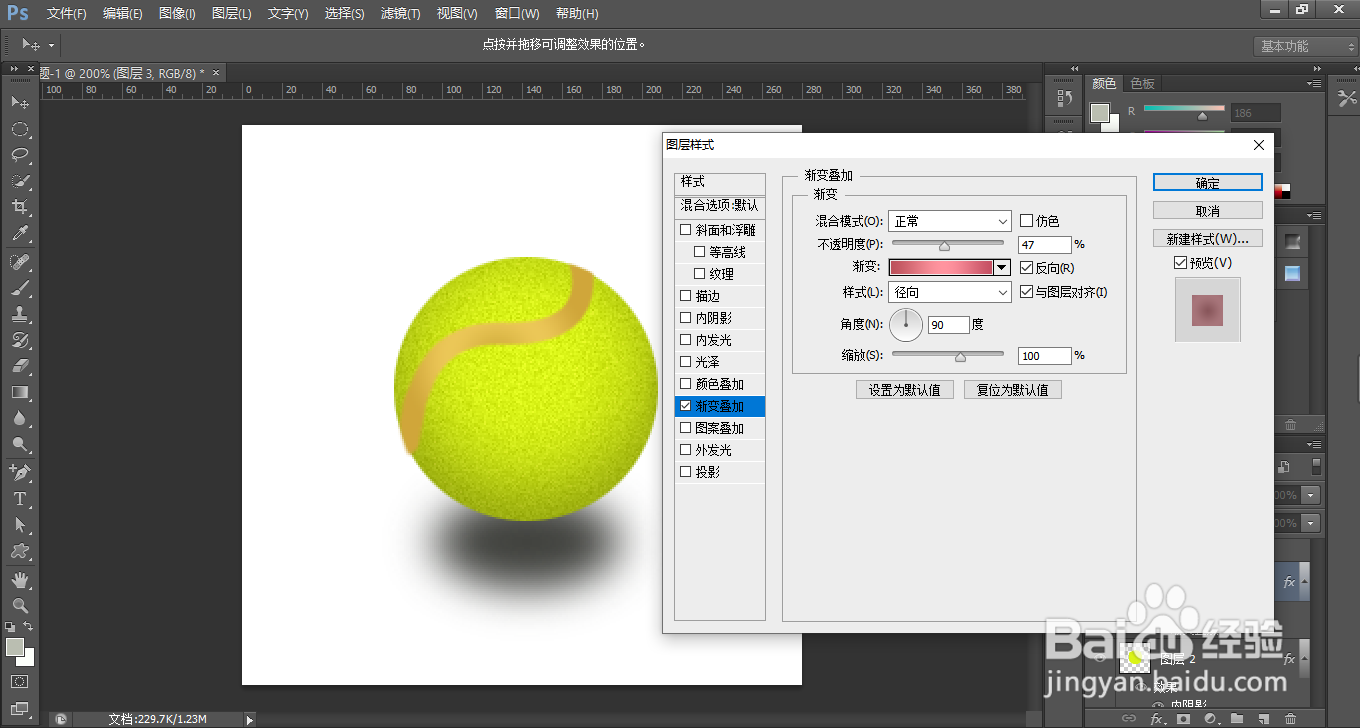This screenshot has height=728, width=1360.
Task: Click the 确定 OK button
Action: (1208, 183)
